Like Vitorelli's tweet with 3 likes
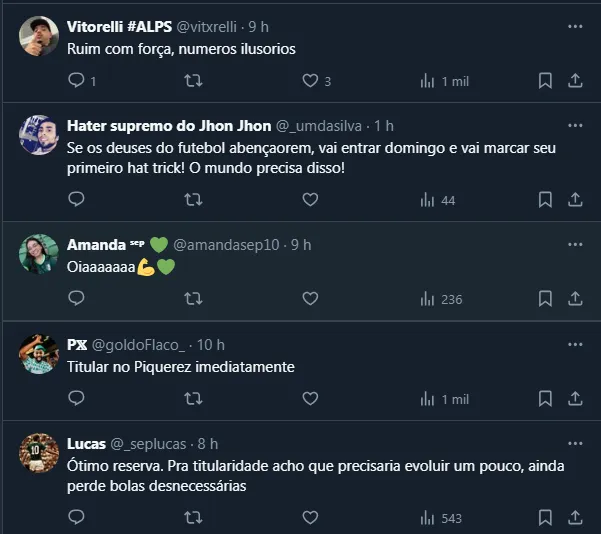Viewport: 601px width, 534px height. (310, 81)
